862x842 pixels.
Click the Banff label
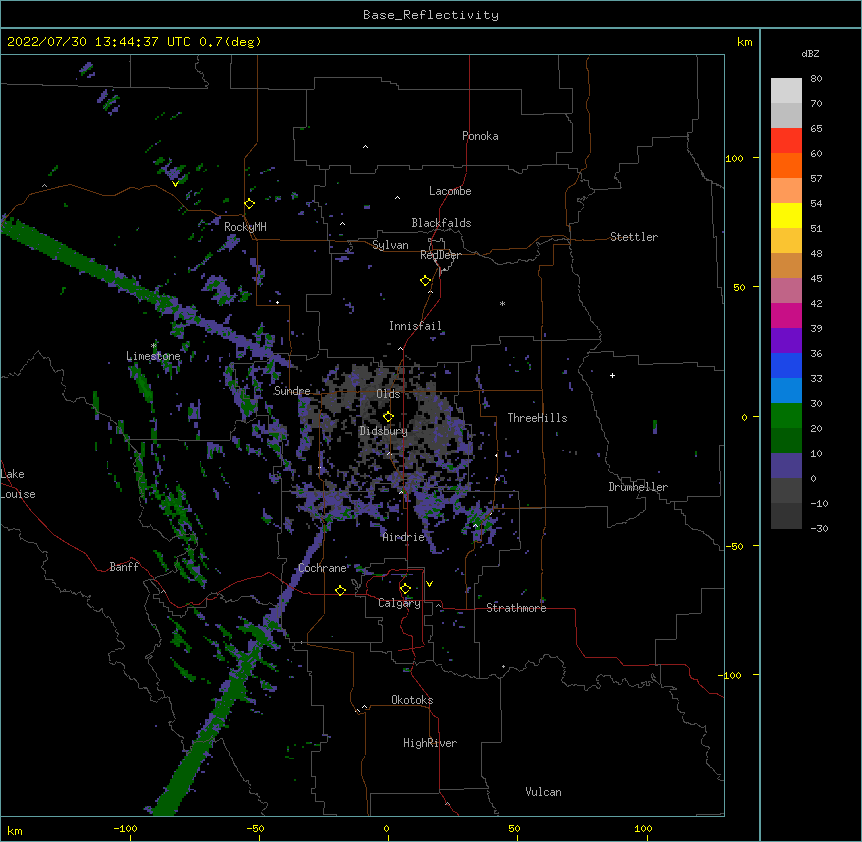(124, 567)
